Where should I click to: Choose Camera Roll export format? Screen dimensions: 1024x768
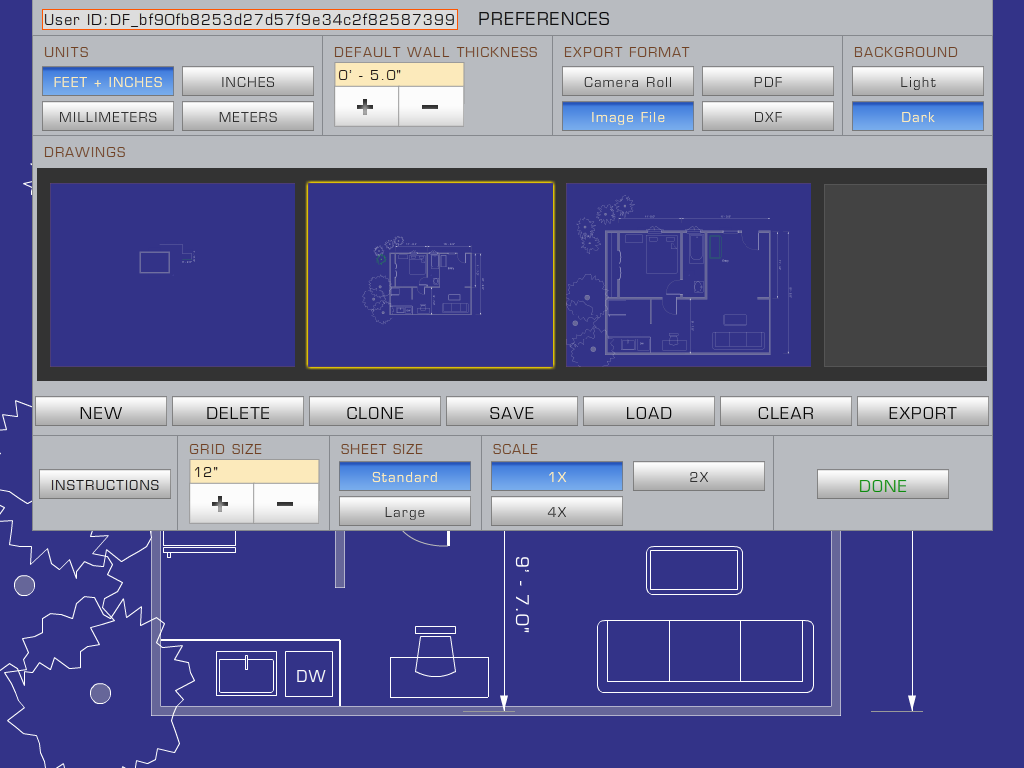pos(628,82)
